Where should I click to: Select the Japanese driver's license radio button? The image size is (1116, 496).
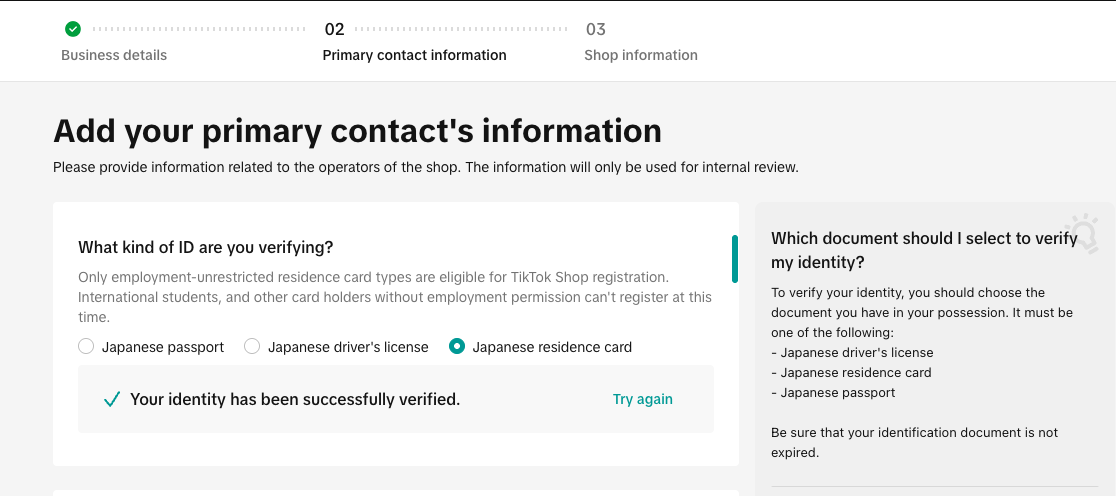(x=252, y=347)
